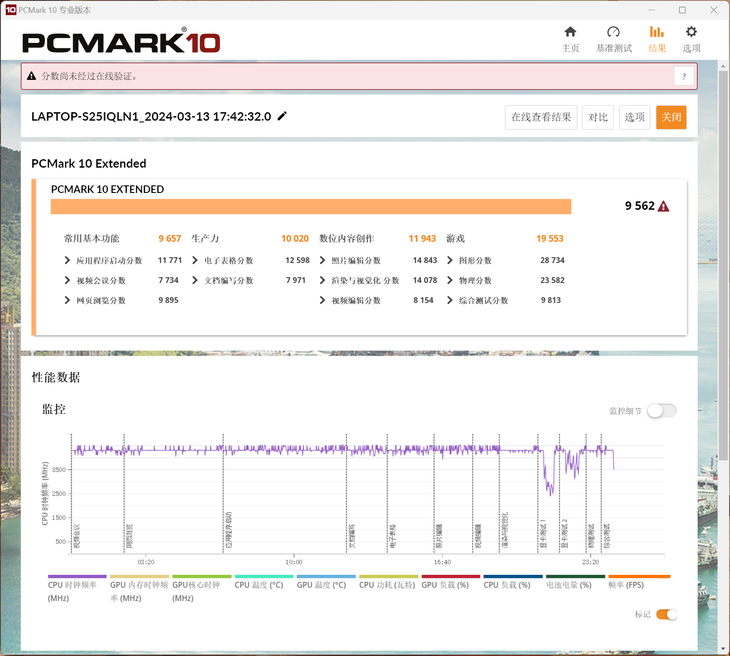Toggle CPU 时钟频率 (MHz) legend series
This screenshot has width=730, height=656.
coord(77,589)
